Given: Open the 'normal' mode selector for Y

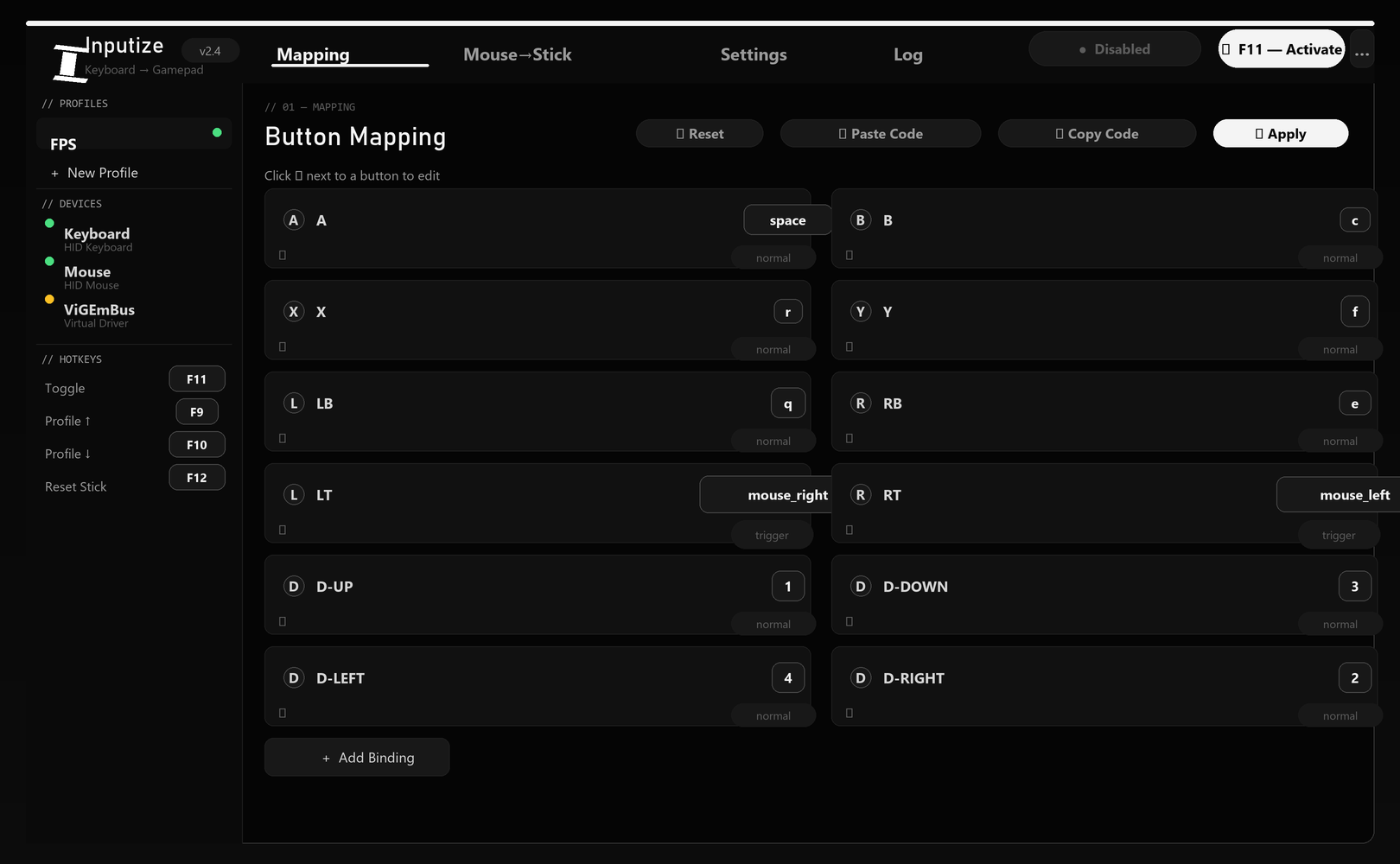Looking at the screenshot, I should coord(1340,349).
